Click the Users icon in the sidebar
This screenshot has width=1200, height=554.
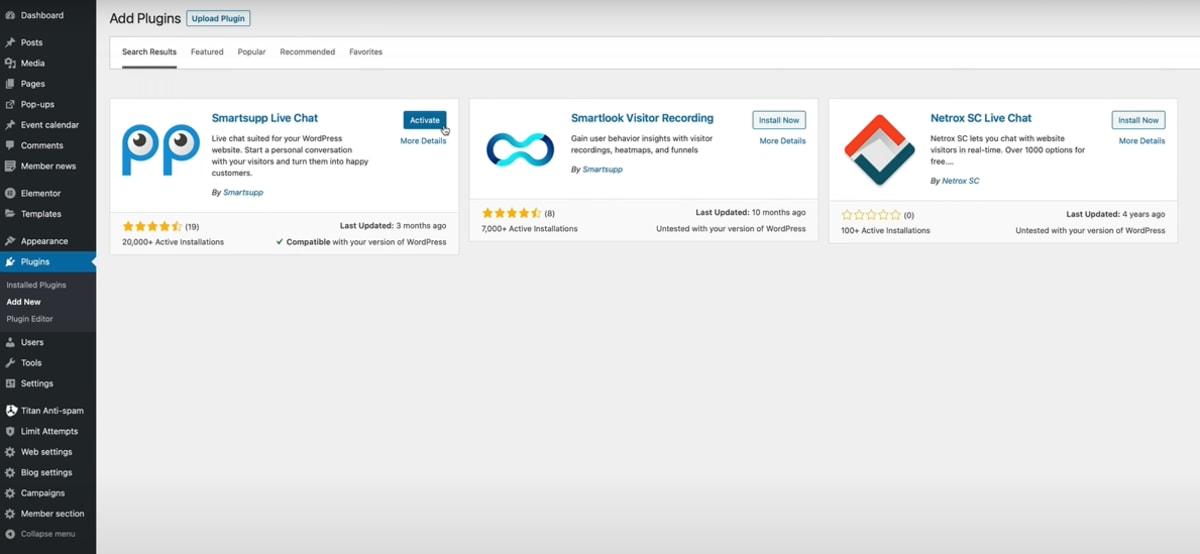click(10, 342)
